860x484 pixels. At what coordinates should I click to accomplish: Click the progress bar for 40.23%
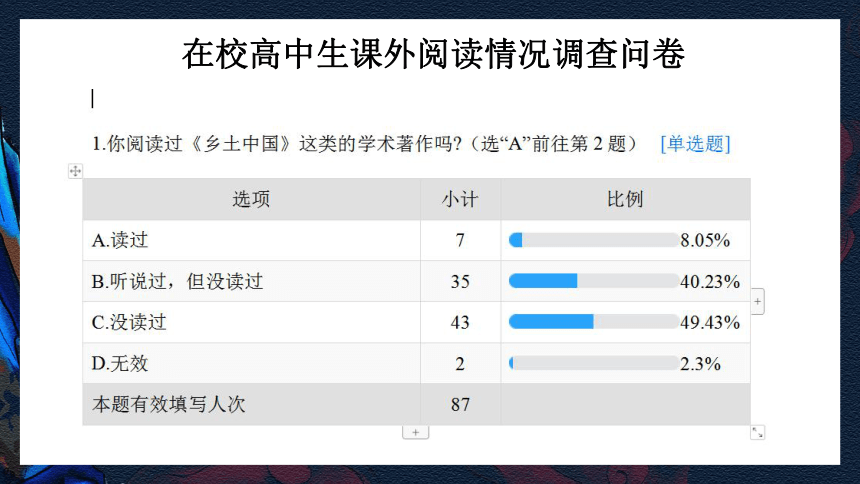coord(594,281)
